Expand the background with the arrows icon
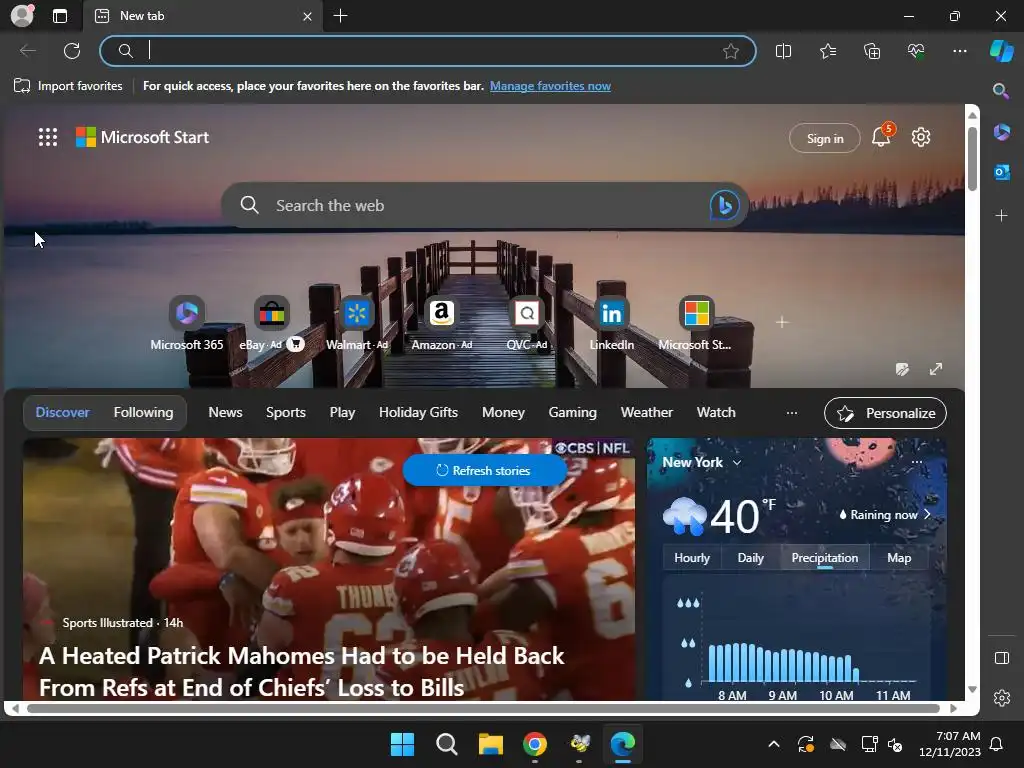Screen dimensions: 1024x768 pos(936,369)
